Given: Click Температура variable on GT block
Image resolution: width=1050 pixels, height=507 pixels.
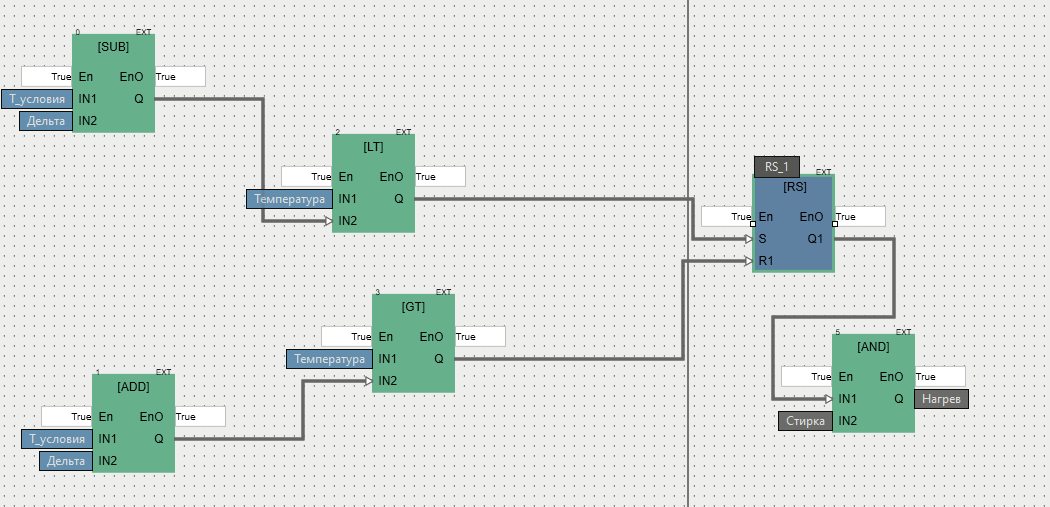Looking at the screenshot, I should pos(330,359).
